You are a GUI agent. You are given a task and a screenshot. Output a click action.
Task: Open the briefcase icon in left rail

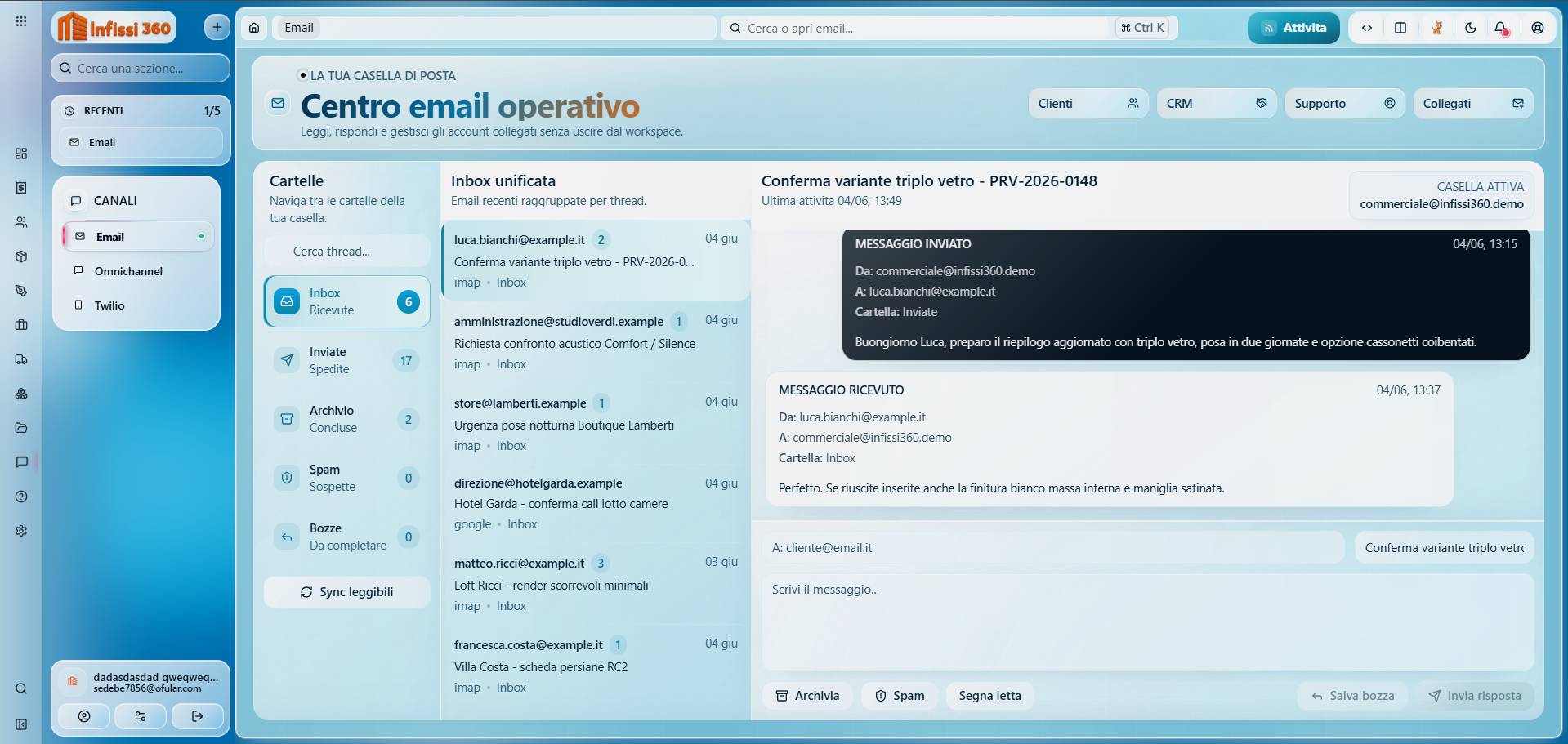pyautogui.click(x=21, y=325)
